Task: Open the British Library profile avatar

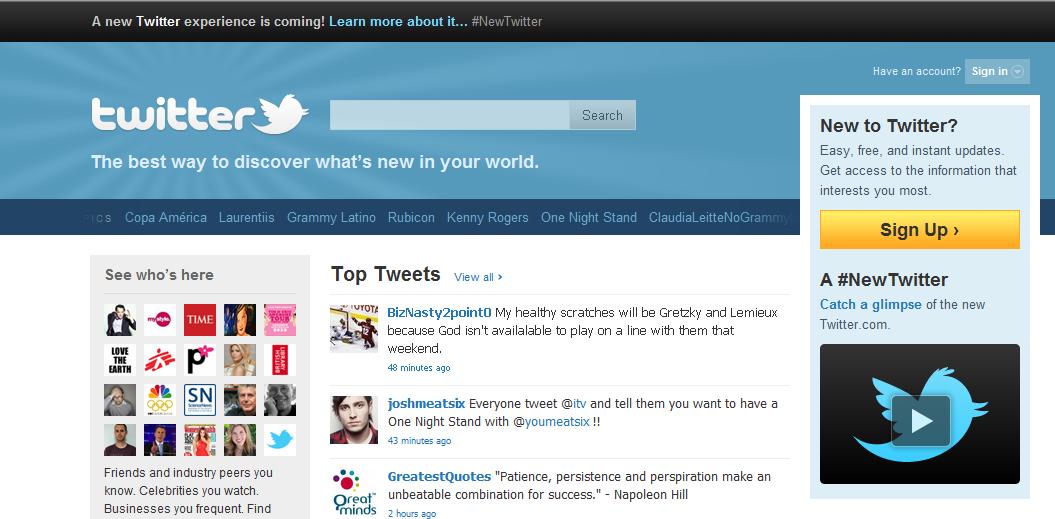Action: (x=280, y=359)
